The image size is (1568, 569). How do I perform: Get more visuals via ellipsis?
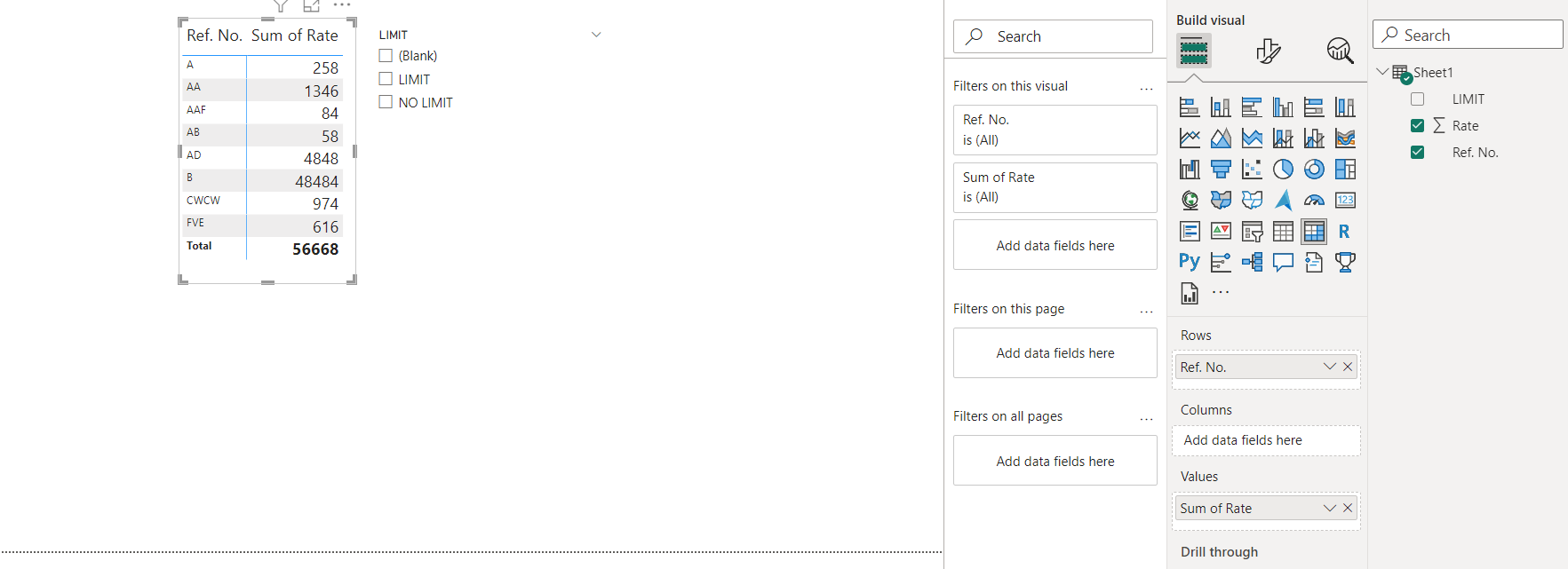coord(1221,291)
